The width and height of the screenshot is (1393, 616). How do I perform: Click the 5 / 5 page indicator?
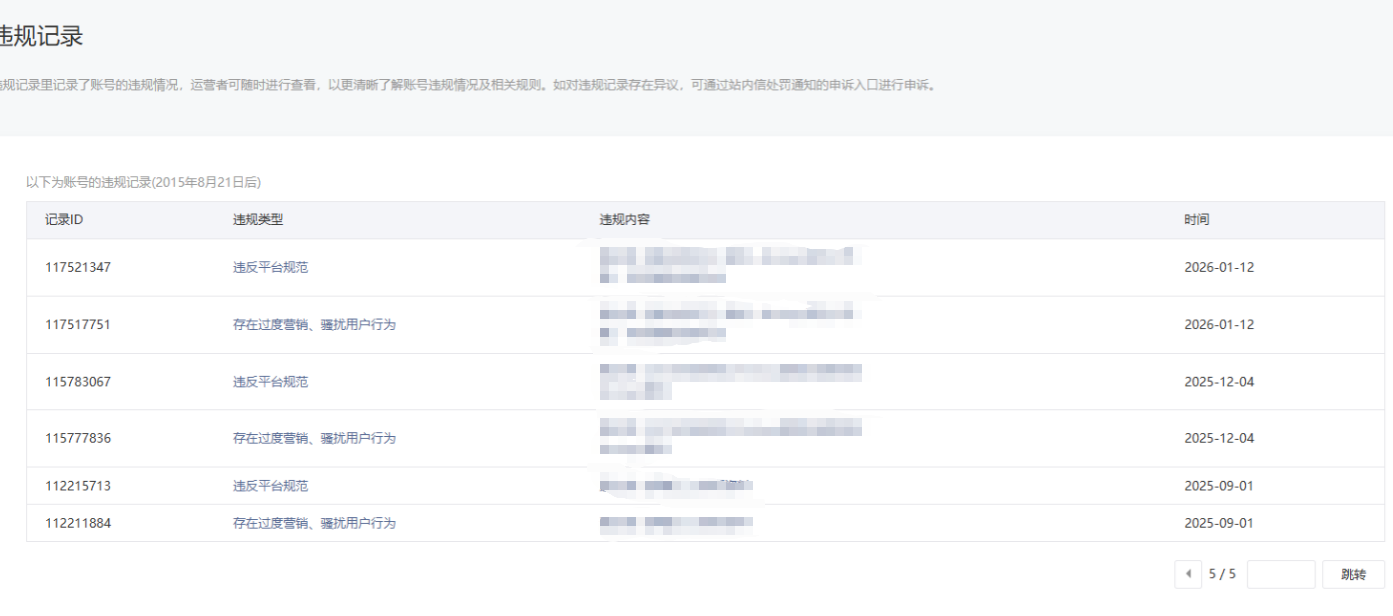[x=1222, y=574]
